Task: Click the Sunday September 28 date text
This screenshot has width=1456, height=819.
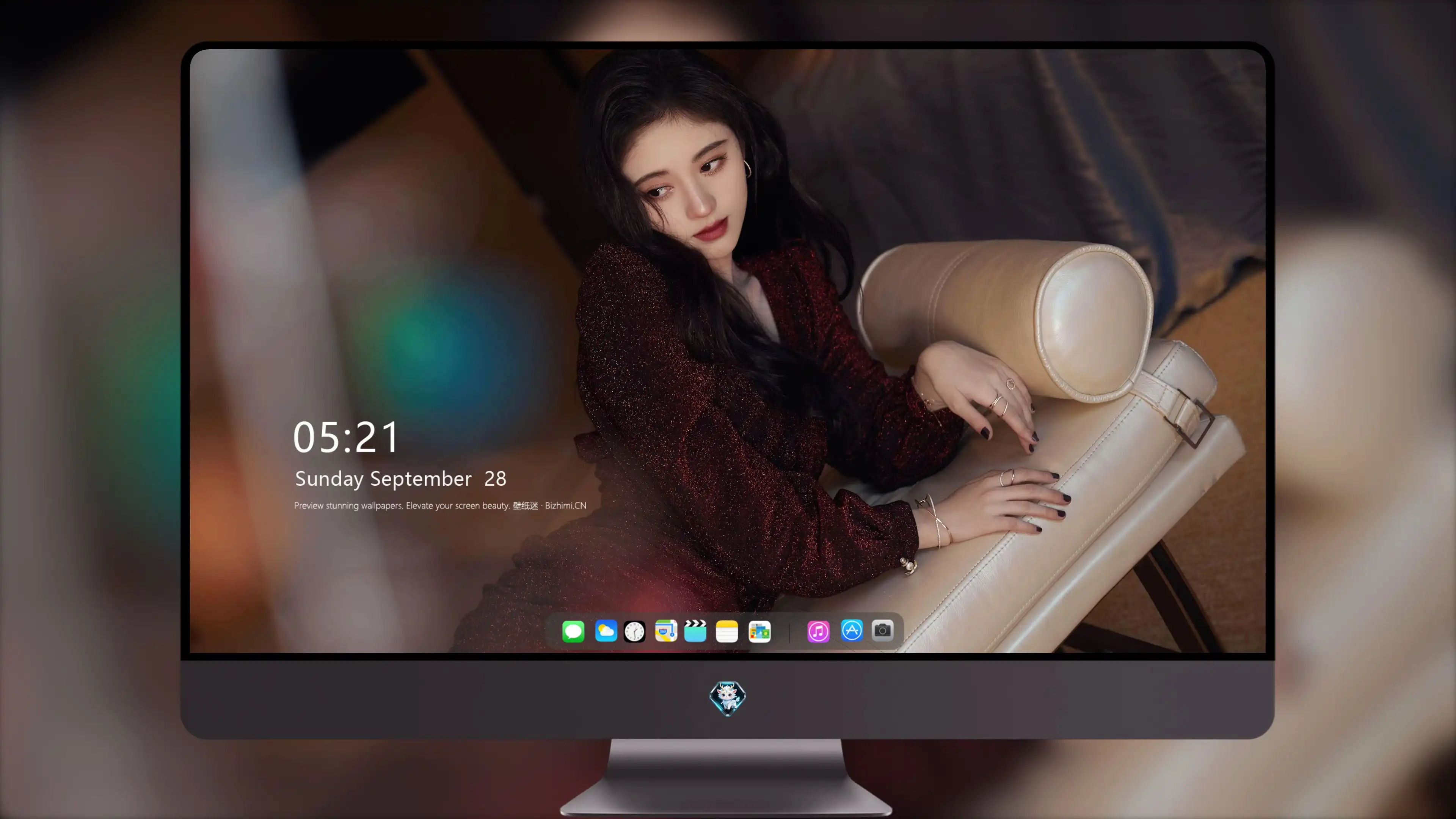Action: pyautogui.click(x=401, y=479)
